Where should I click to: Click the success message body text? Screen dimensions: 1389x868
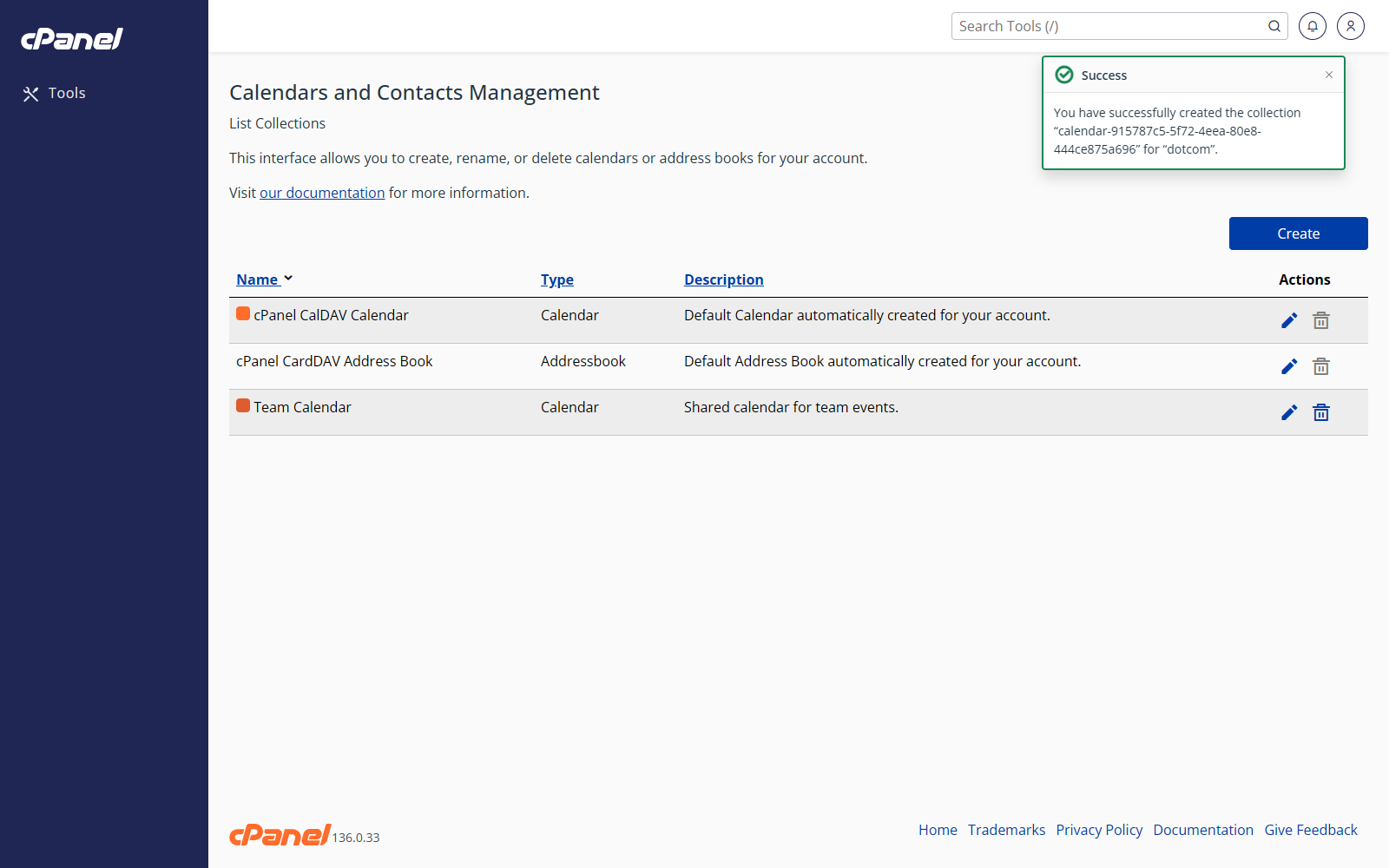coord(1177,131)
